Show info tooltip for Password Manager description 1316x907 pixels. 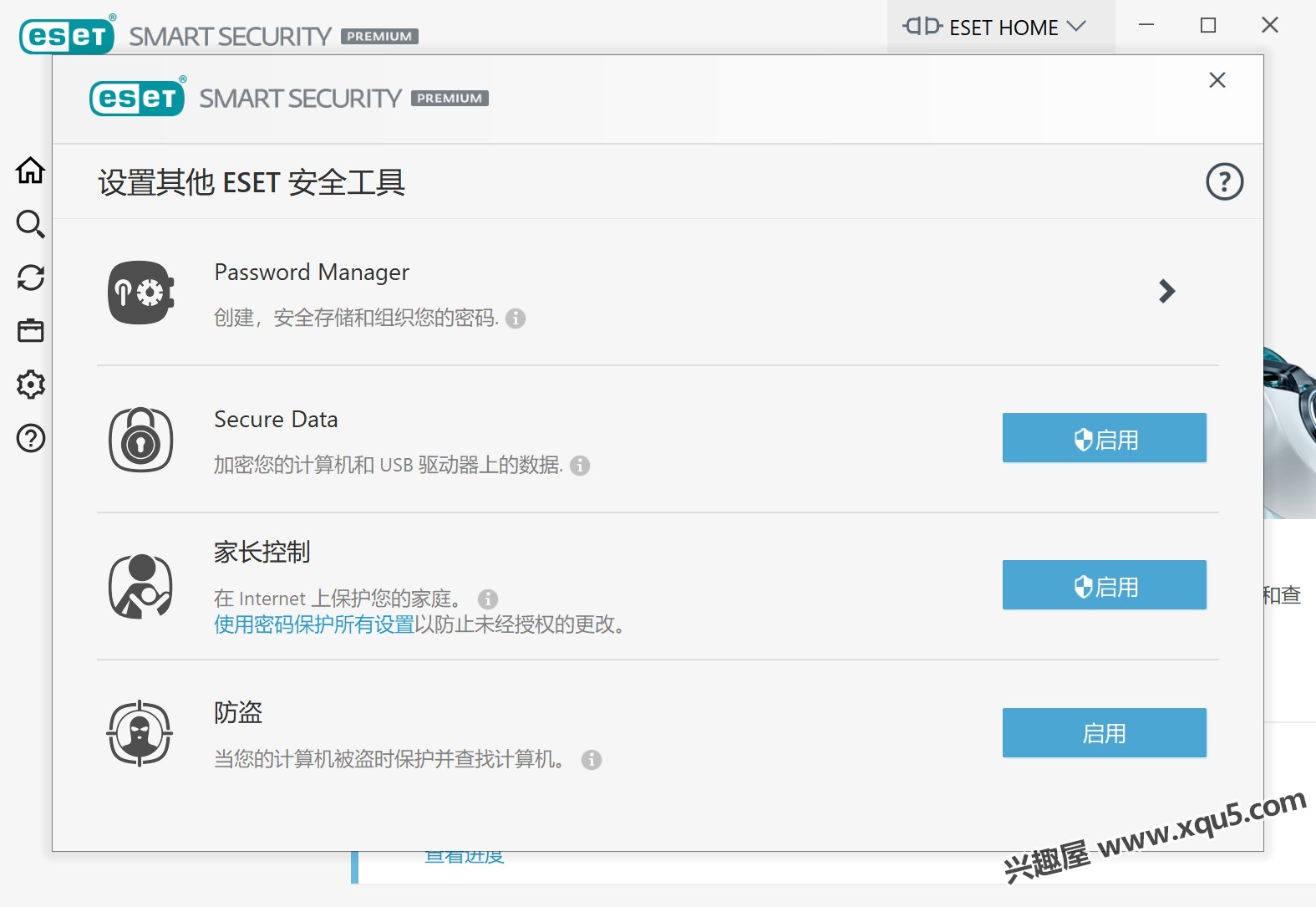click(x=516, y=318)
